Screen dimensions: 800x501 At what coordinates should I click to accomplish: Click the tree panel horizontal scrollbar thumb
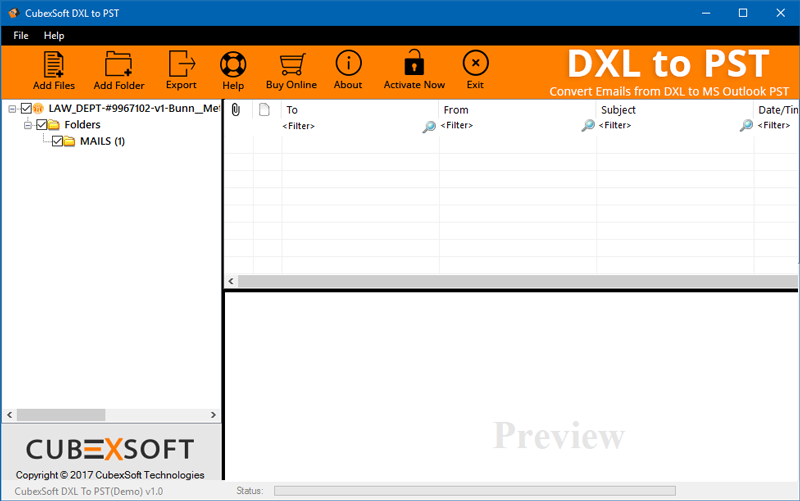click(x=61, y=415)
